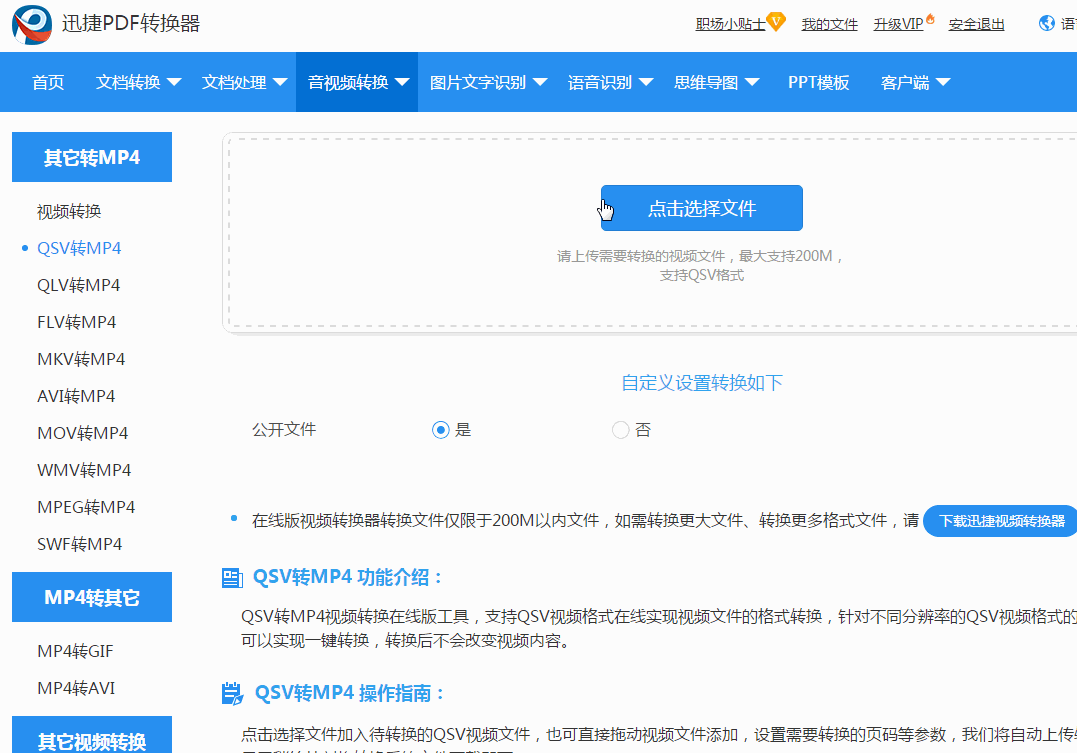This screenshot has height=753, width=1077.
Task: Open the 我的文件 link
Action: (830, 25)
